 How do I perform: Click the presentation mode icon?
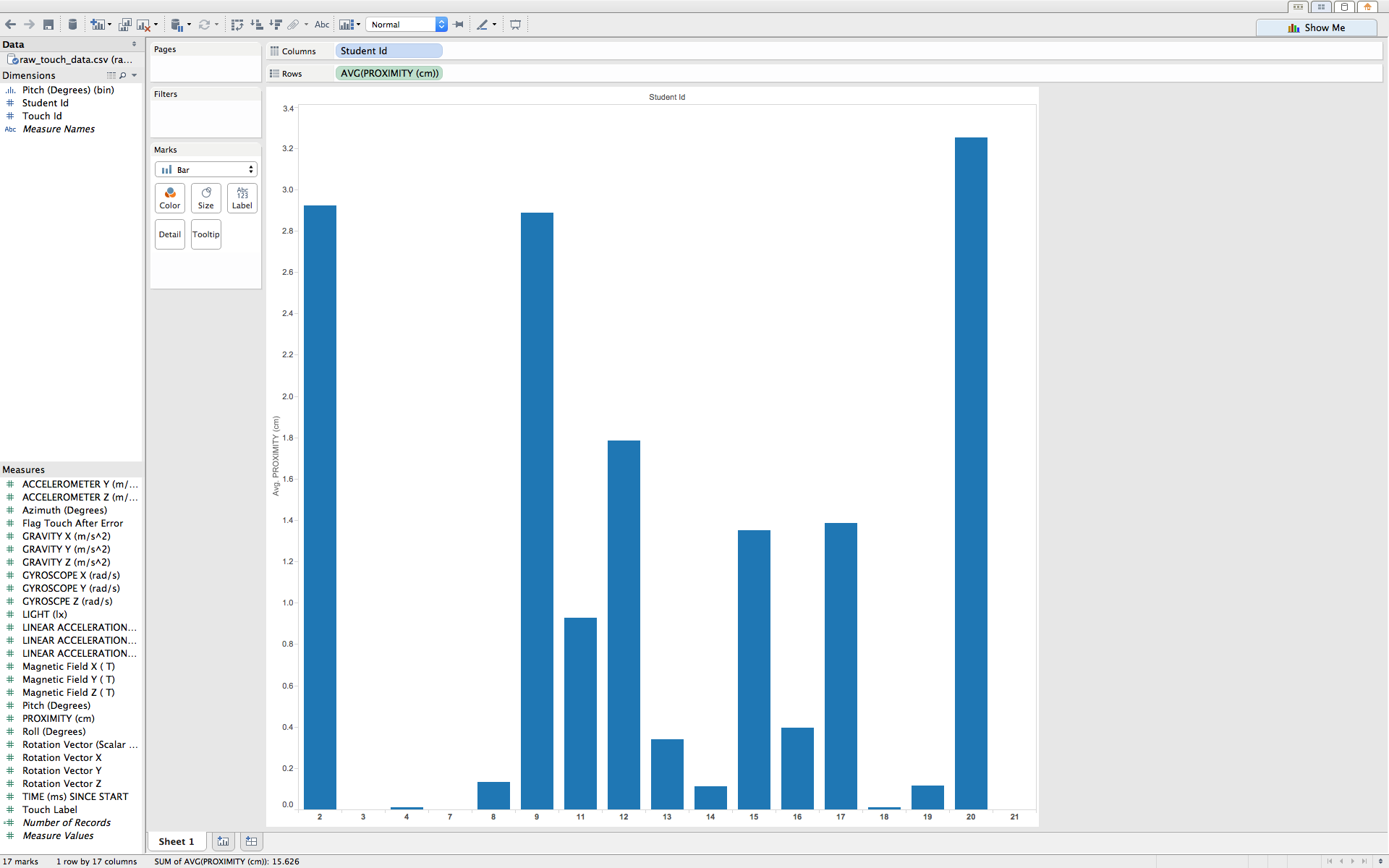515,25
